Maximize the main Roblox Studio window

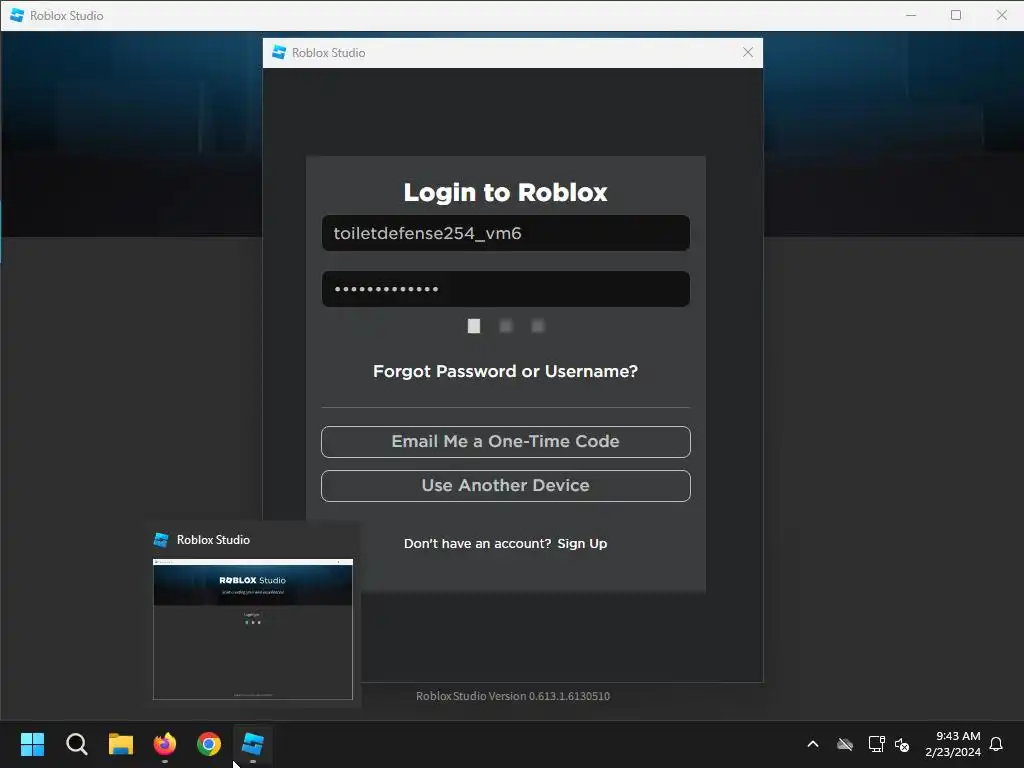(955, 15)
